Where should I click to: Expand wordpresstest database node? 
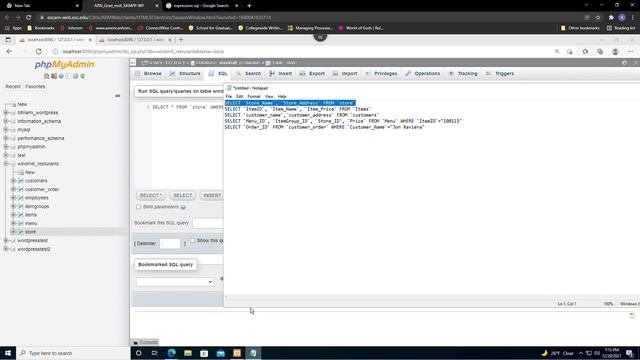pos(6,240)
